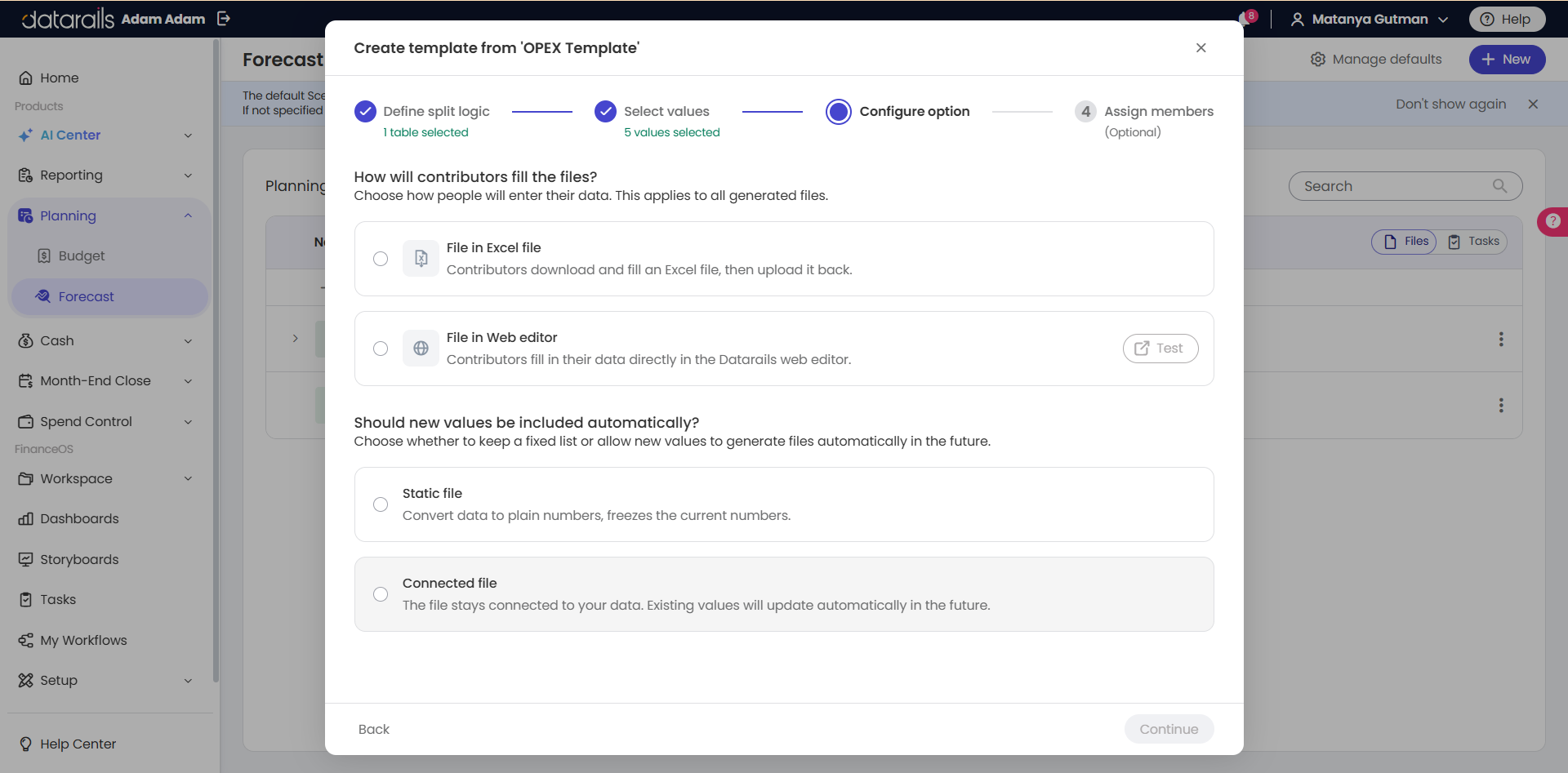Expand the Reporting menu chevron
This screenshot has height=773, width=1568.
pyautogui.click(x=189, y=175)
